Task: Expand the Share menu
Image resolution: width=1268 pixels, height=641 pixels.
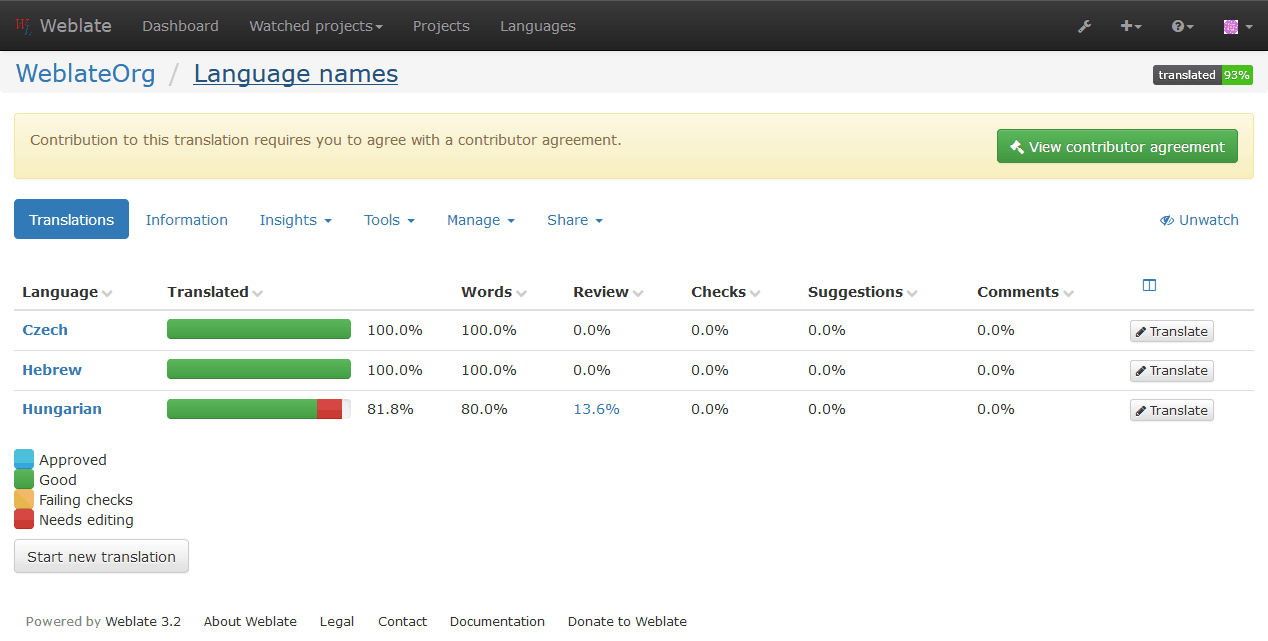Action: [575, 220]
